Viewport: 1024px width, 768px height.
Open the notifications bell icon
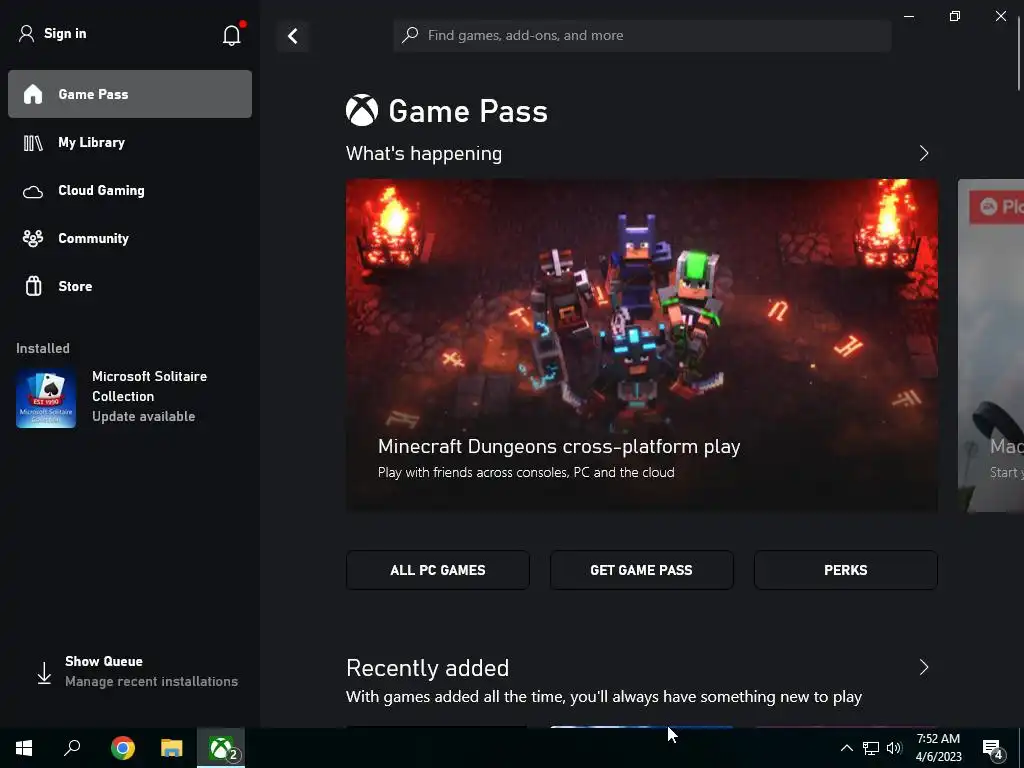pos(232,35)
